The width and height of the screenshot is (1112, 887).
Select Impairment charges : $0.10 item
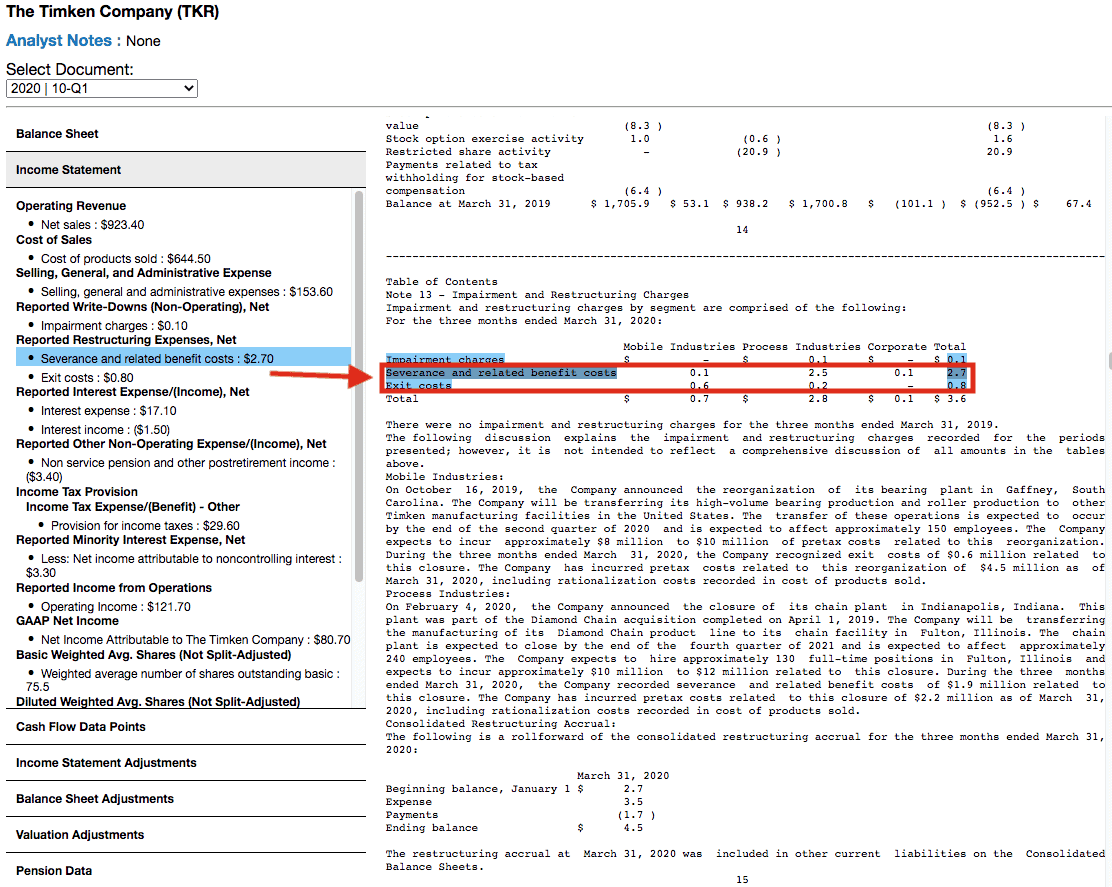pyautogui.click(x=114, y=326)
